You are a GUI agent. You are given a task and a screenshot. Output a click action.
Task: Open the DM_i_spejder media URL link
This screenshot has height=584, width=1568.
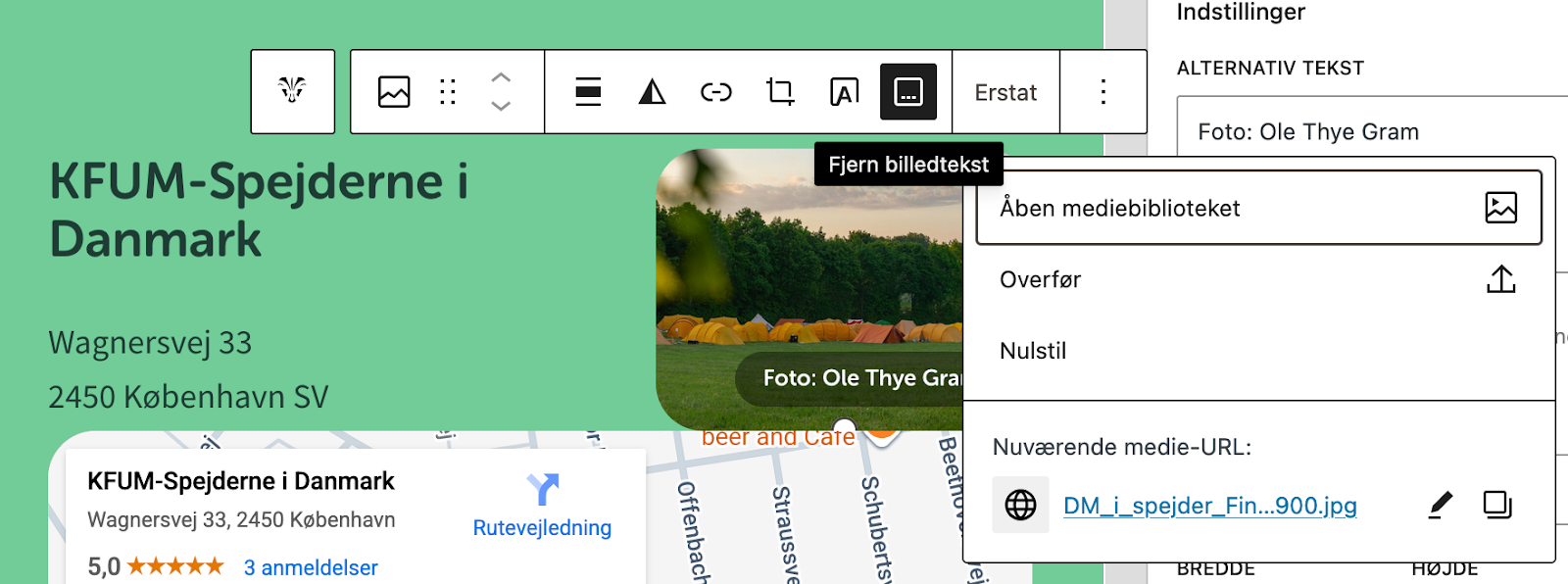coord(1209,506)
